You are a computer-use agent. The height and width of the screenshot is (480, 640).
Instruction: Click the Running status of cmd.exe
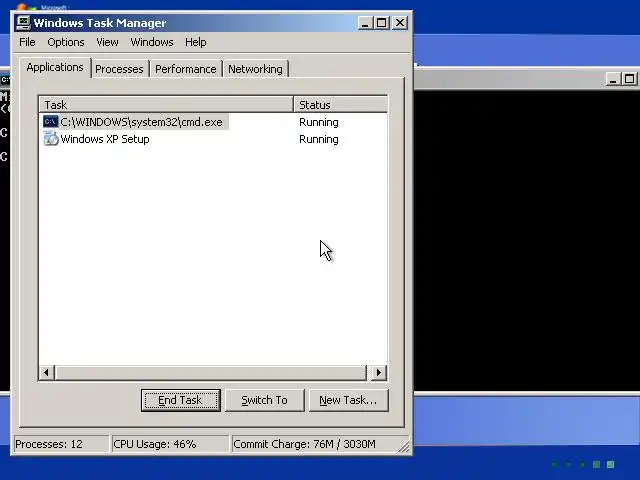319,122
